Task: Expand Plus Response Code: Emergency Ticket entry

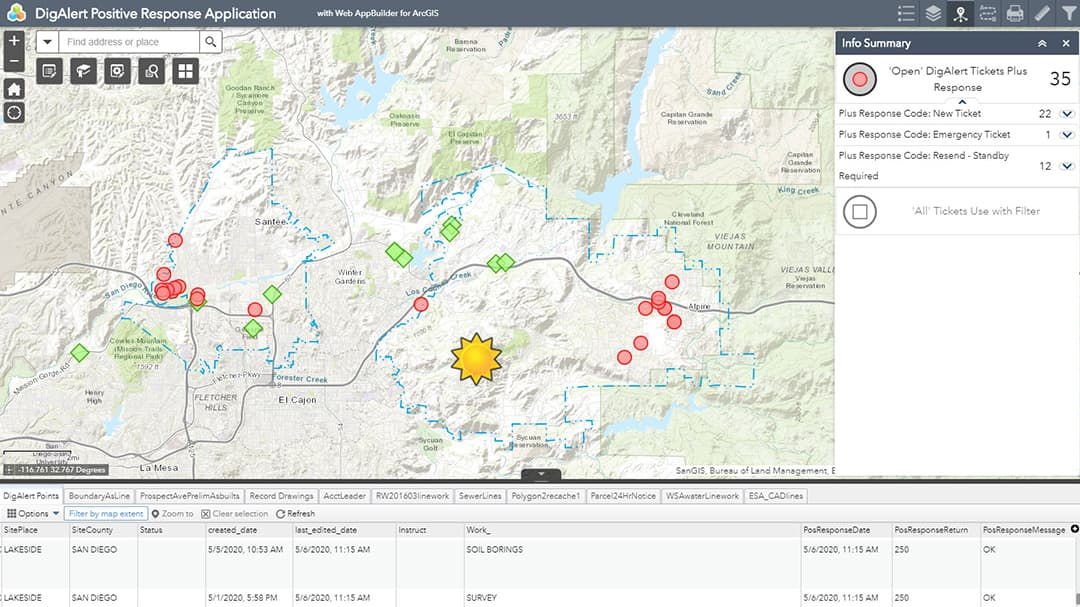Action: [x=1066, y=134]
